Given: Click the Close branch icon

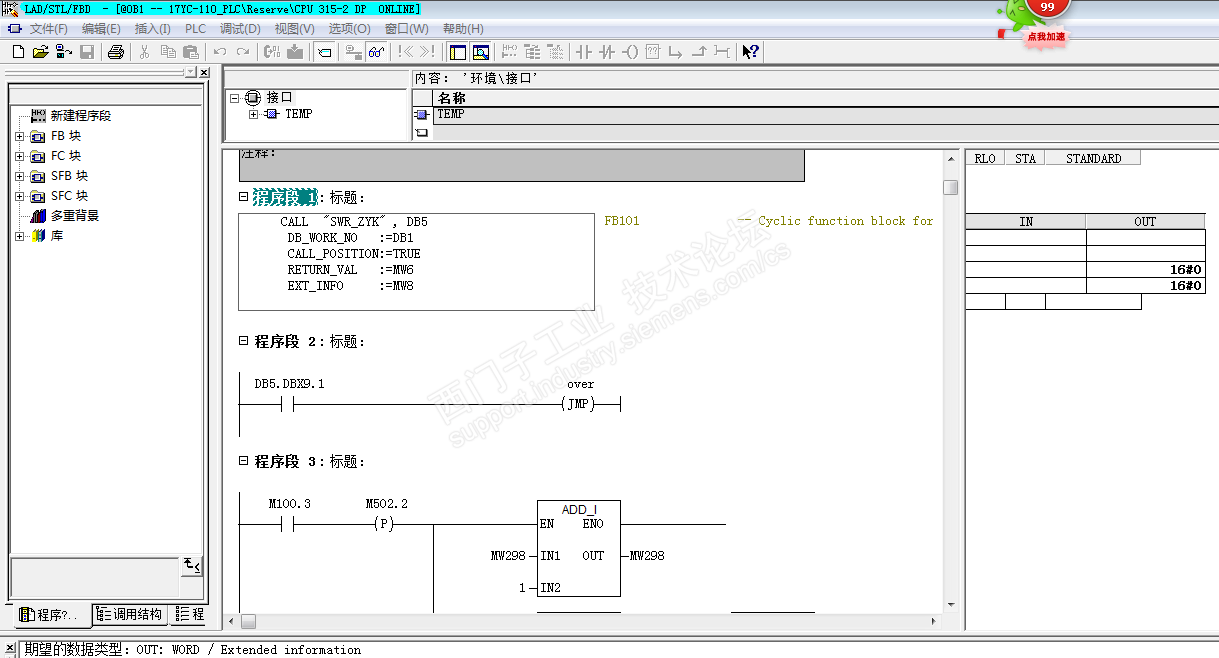Looking at the screenshot, I should click(699, 52).
